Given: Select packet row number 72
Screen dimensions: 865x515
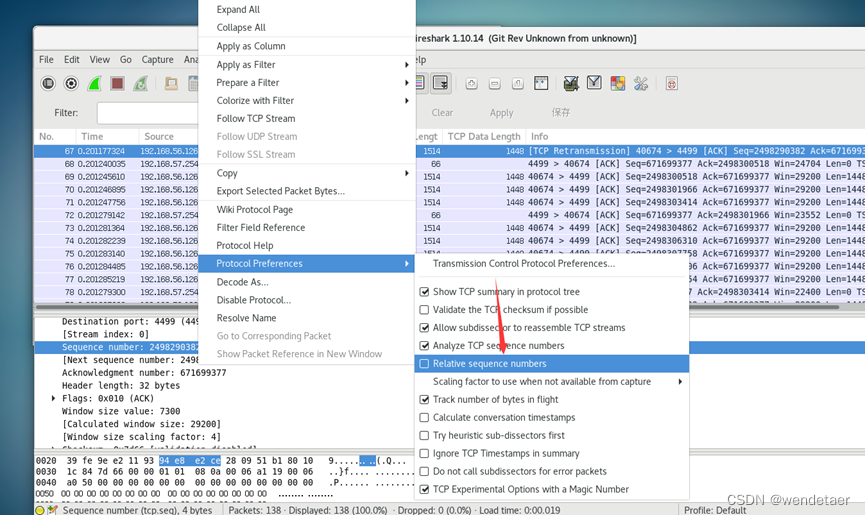Looking at the screenshot, I should pos(449,215).
